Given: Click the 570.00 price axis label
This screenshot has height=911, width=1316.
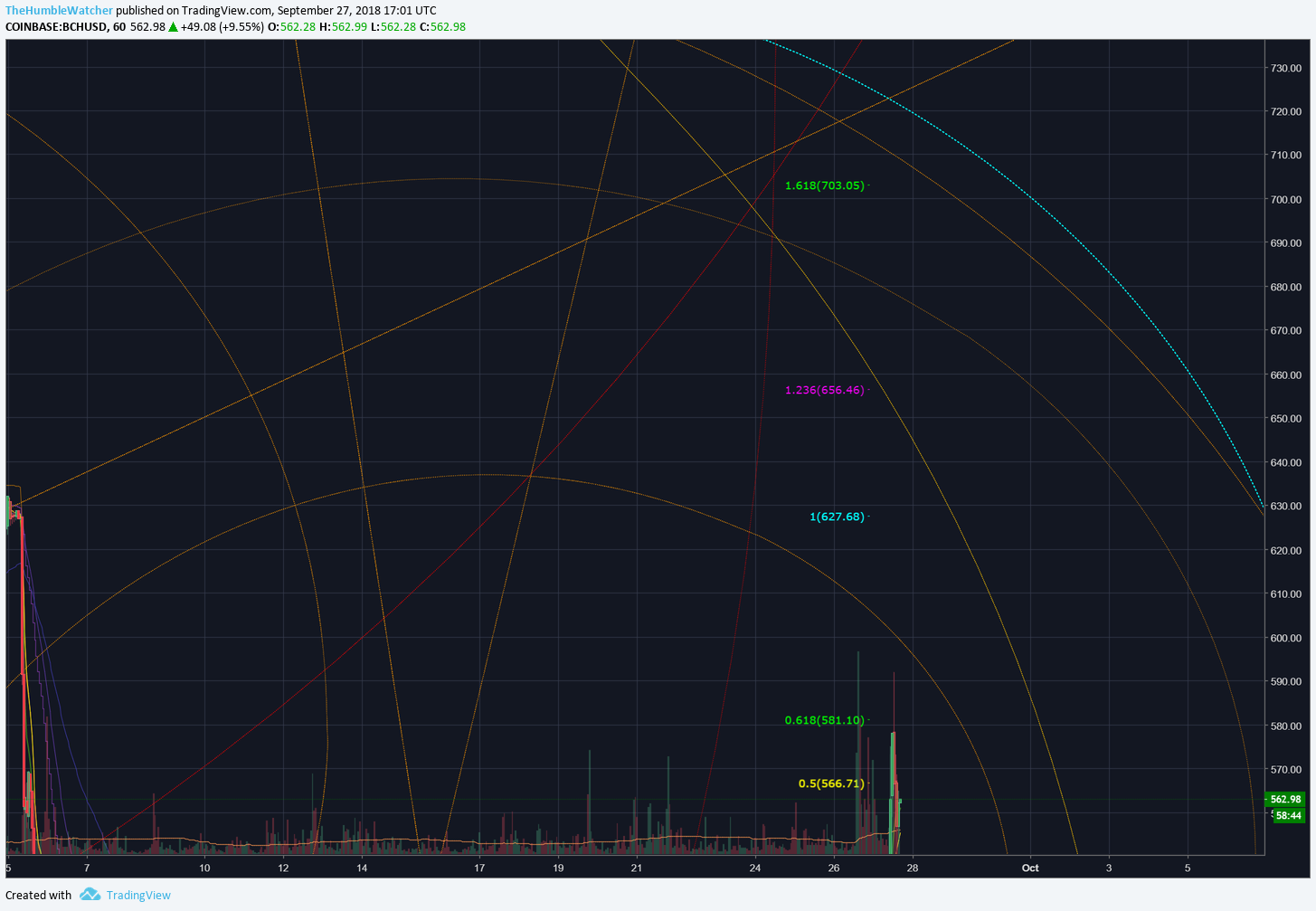Looking at the screenshot, I should point(1286,770).
